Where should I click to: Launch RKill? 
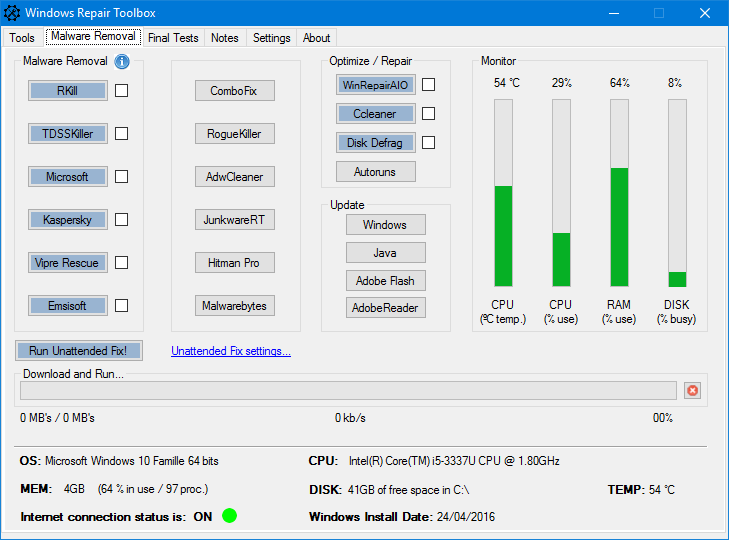click(68, 90)
